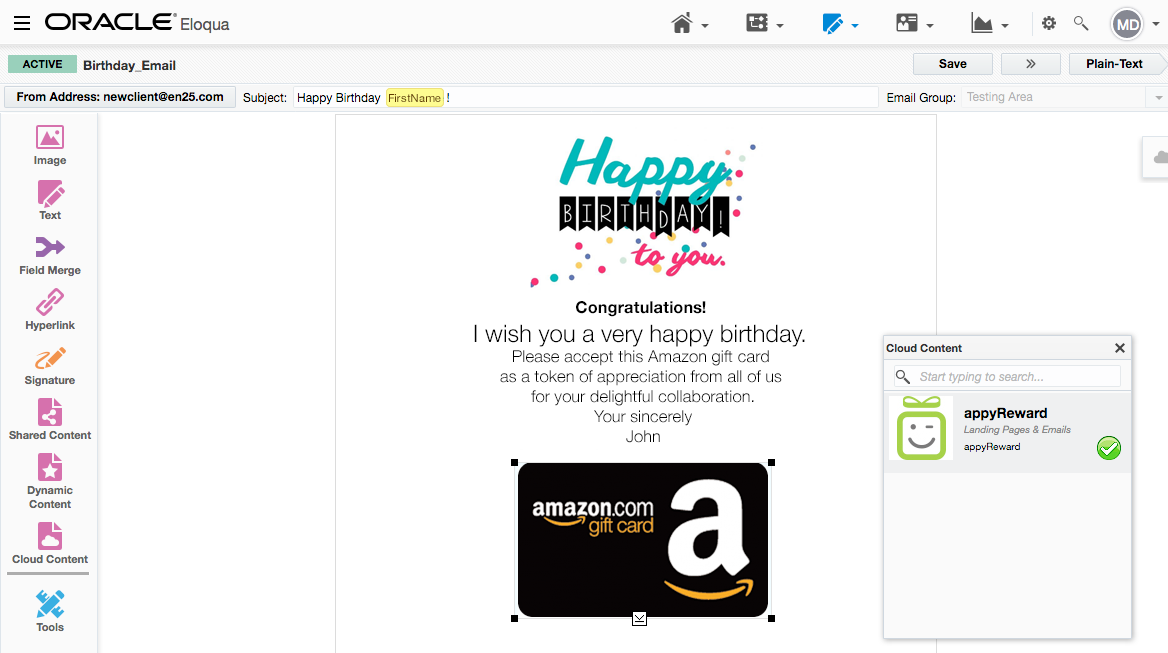1168x653 pixels.
Task: Open the Cloud Content tool
Action: tap(50, 544)
